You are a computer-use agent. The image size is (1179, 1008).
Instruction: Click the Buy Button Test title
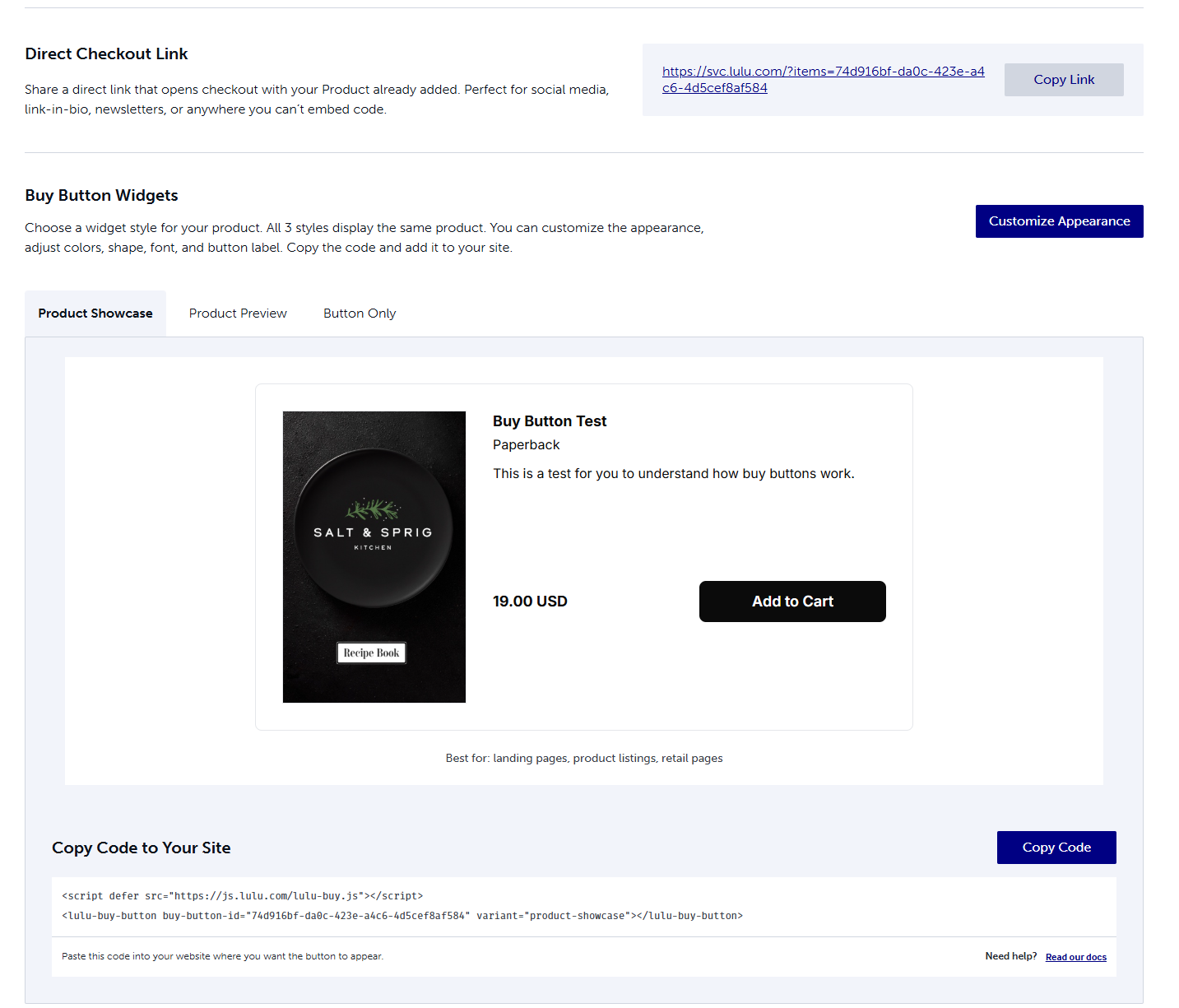pos(550,421)
